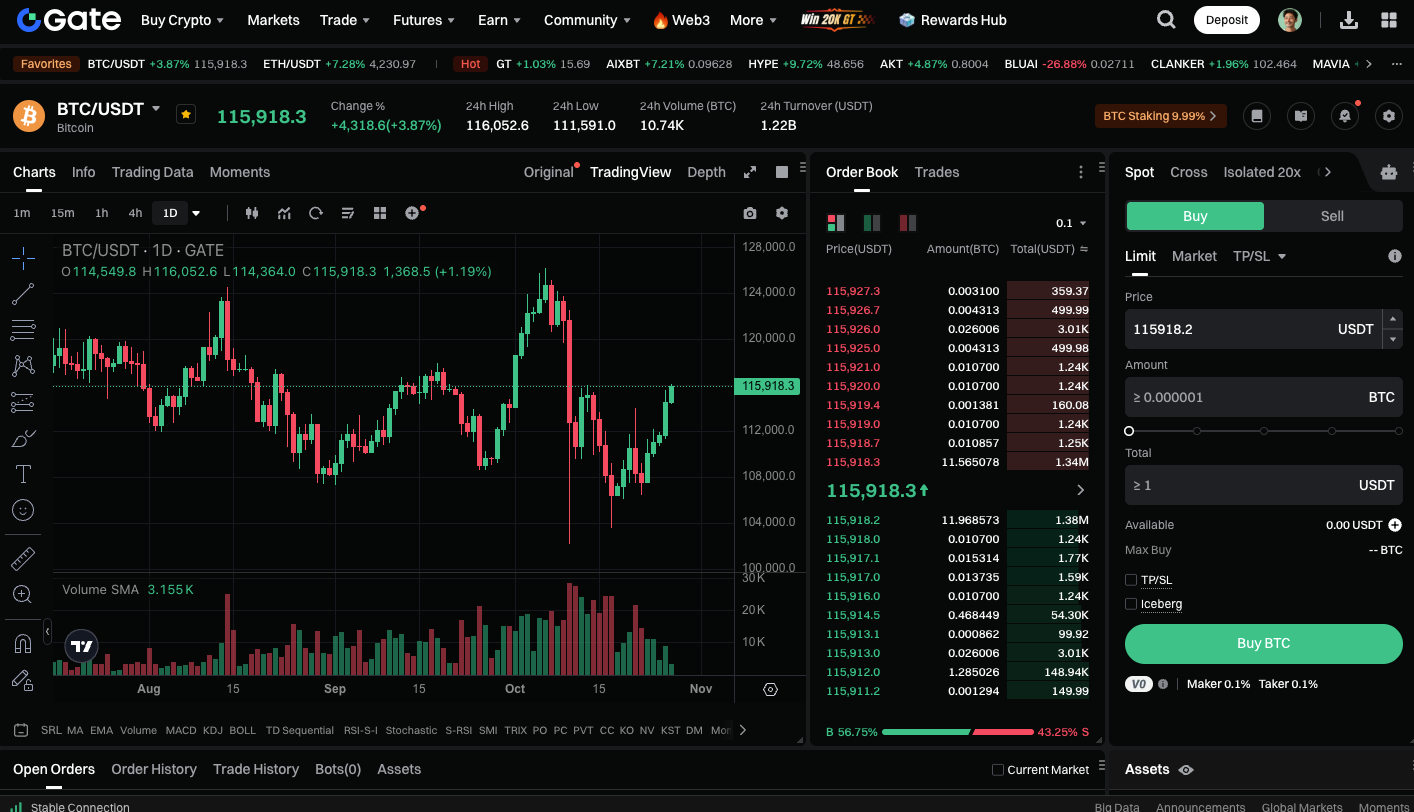
Task: Expand the chart timeframe dropdown arrow
Action: [x=196, y=213]
